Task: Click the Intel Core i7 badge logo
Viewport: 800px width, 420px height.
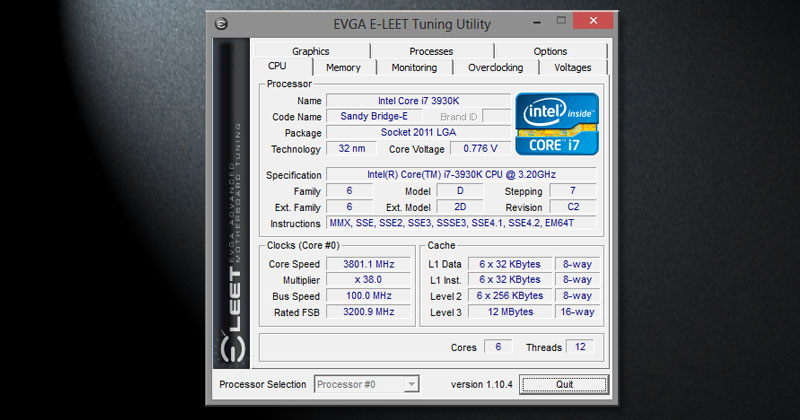Action: click(x=557, y=124)
